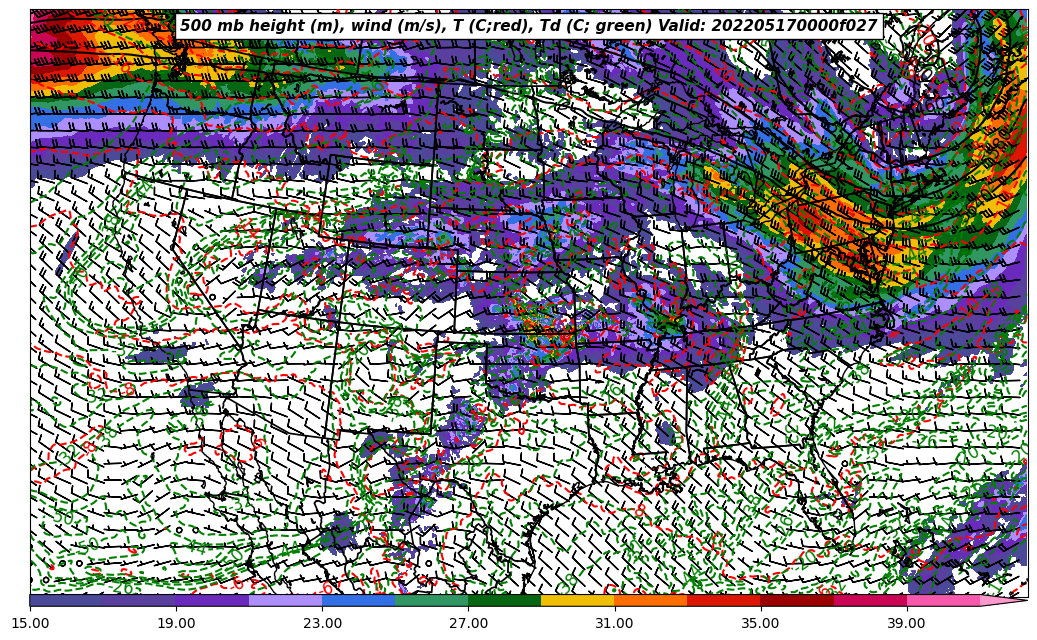Click the 39.00 colorbar tick label
This screenshot has width=1037, height=640.
(x=907, y=623)
